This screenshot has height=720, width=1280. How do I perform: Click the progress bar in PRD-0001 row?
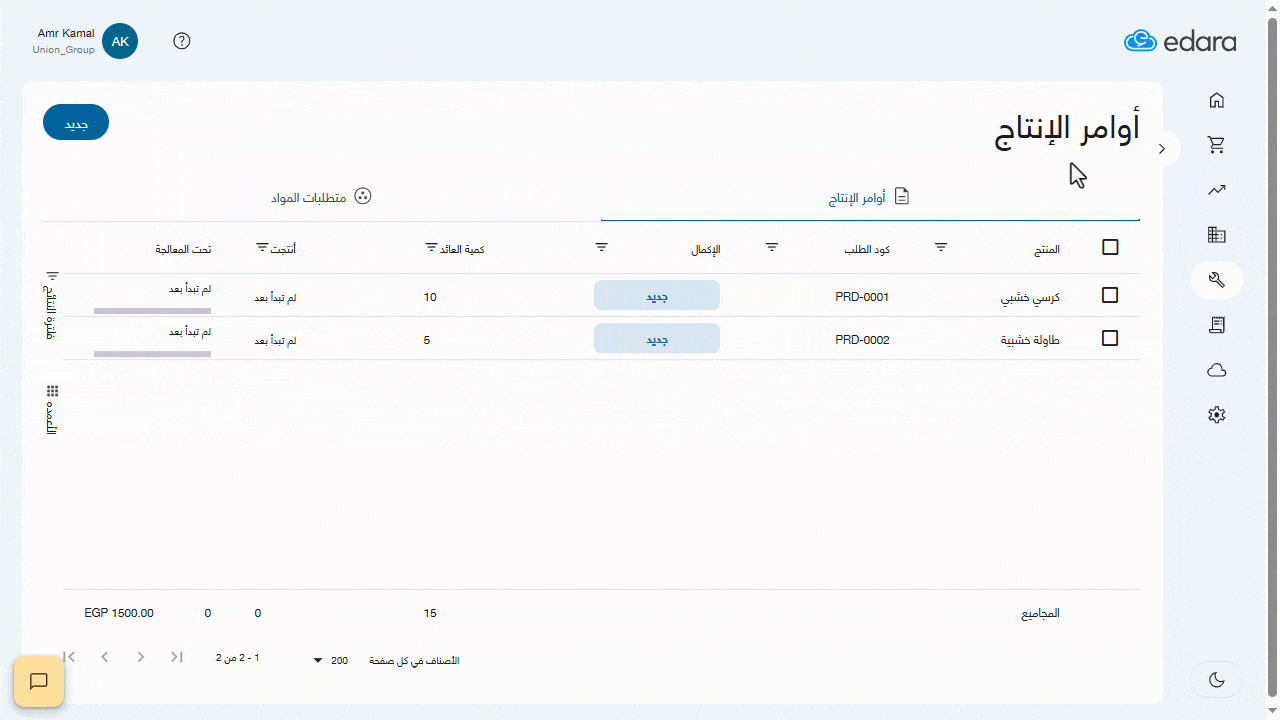(x=152, y=311)
